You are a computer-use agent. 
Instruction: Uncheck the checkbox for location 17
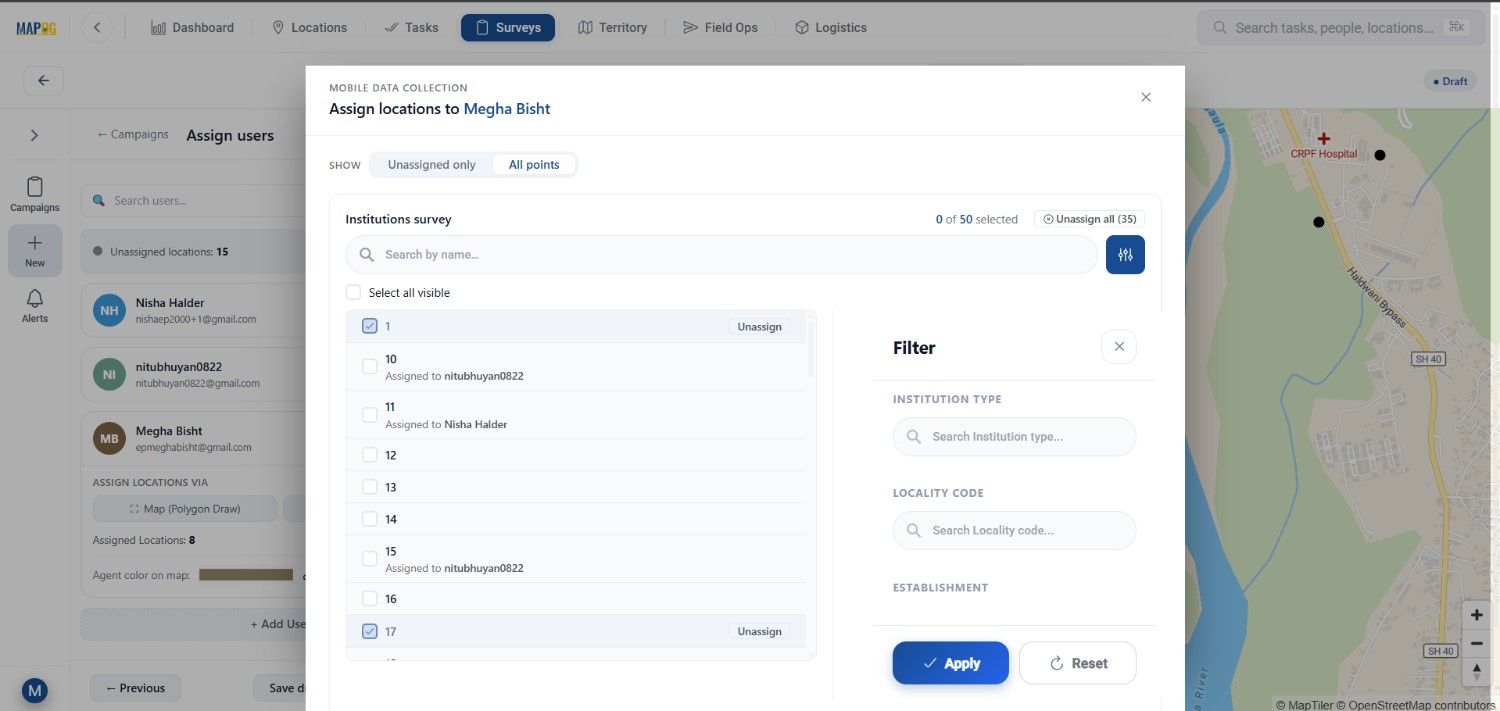[370, 632]
